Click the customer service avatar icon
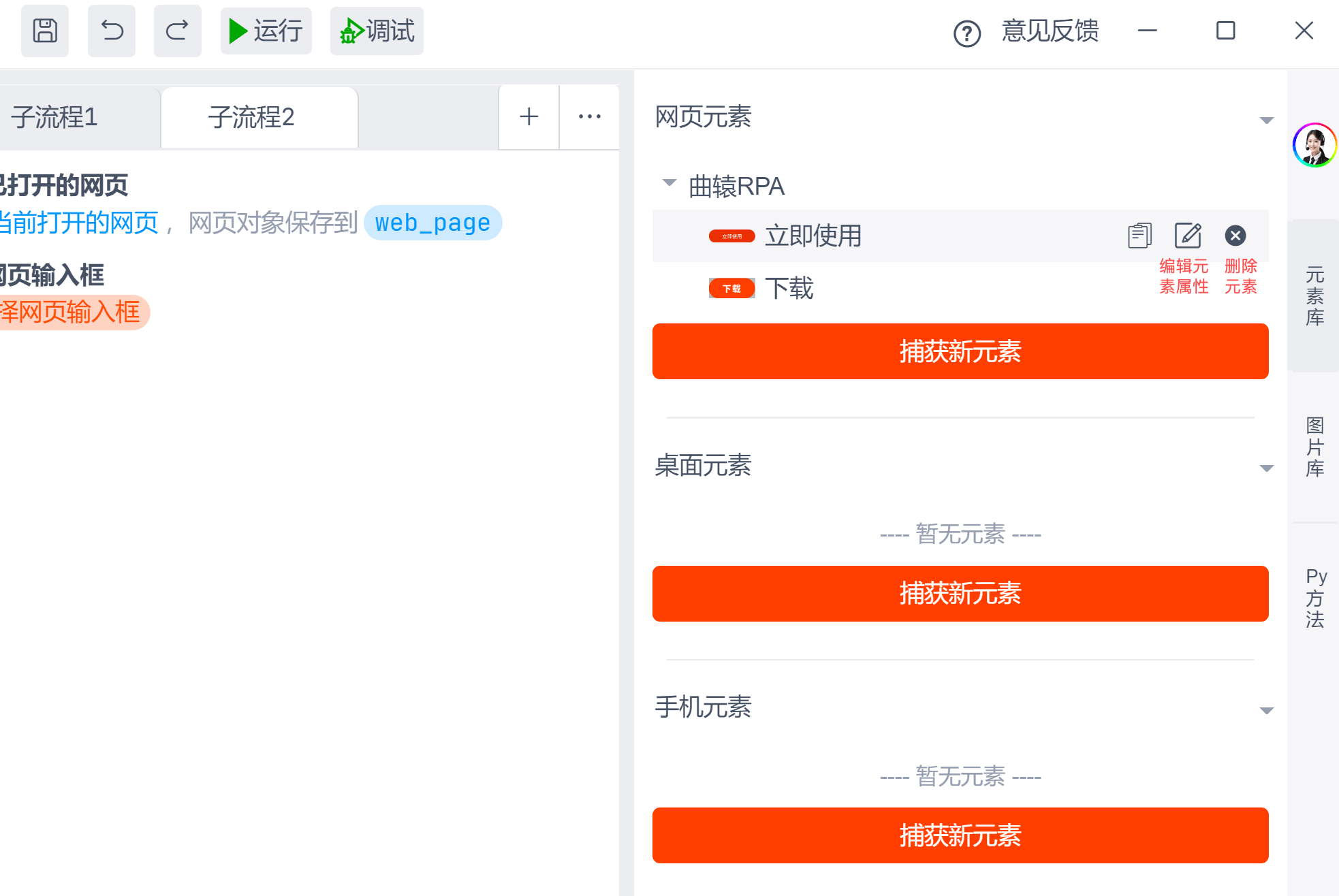The width and height of the screenshot is (1339, 896). tap(1314, 145)
